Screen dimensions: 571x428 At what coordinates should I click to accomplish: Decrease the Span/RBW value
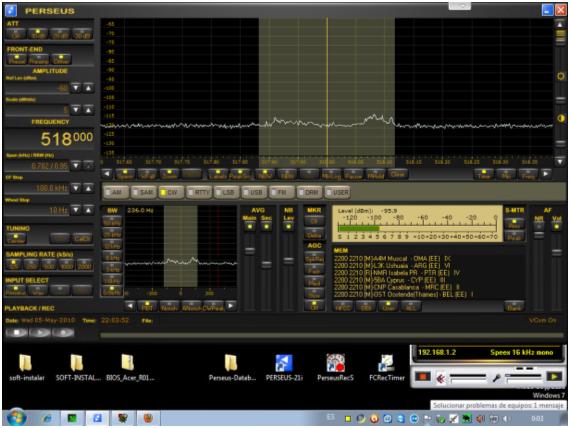point(76,166)
